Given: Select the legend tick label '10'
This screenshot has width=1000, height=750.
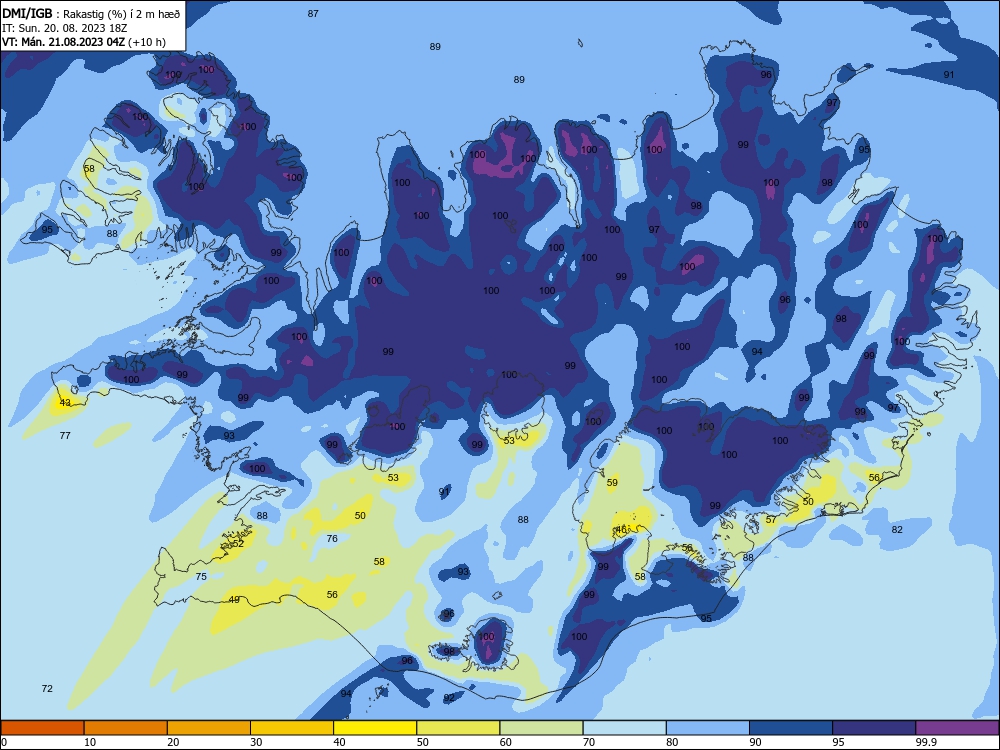Looking at the screenshot, I should pos(90,742).
